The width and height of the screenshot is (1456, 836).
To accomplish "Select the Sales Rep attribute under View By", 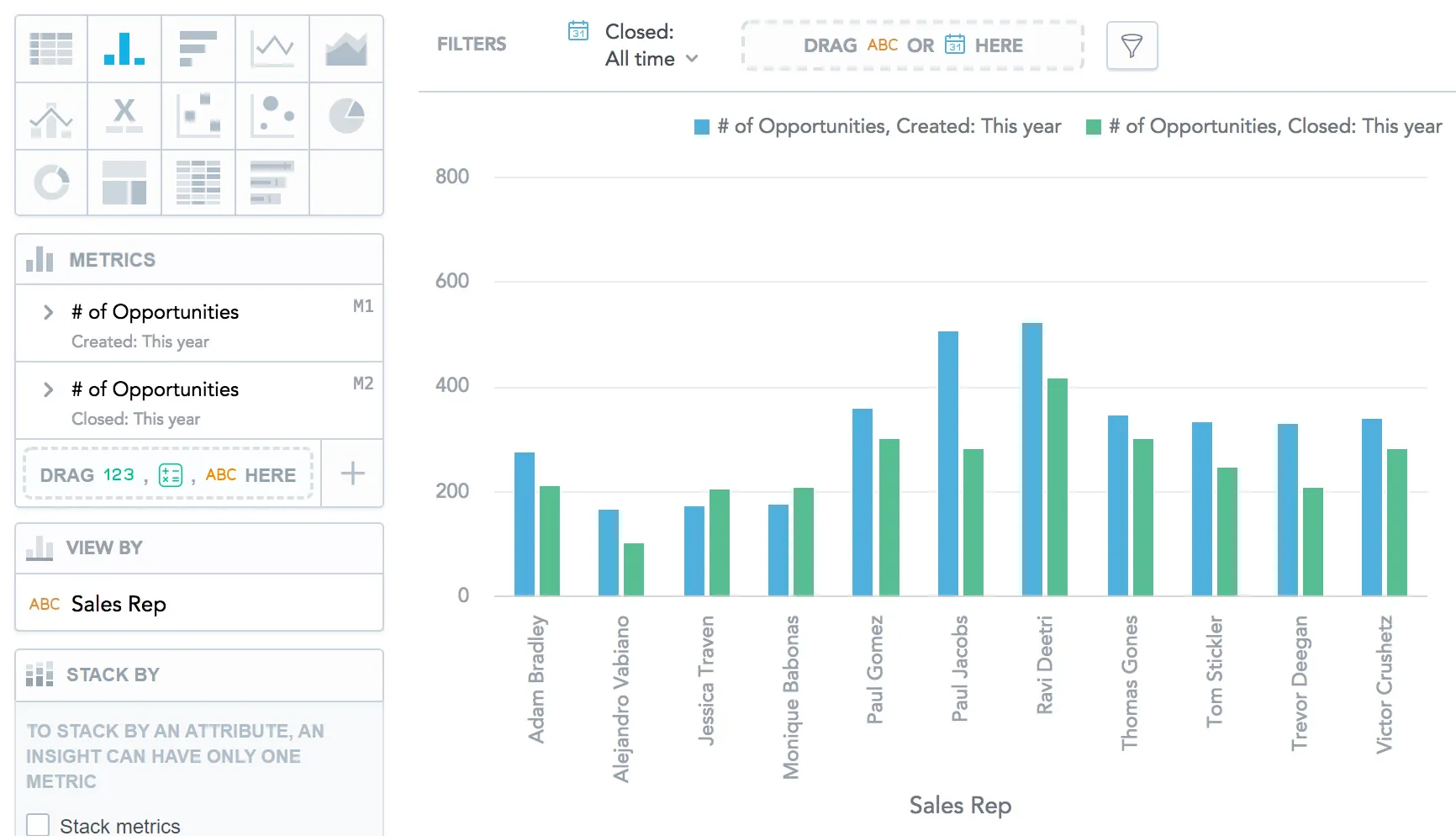I will [x=117, y=603].
